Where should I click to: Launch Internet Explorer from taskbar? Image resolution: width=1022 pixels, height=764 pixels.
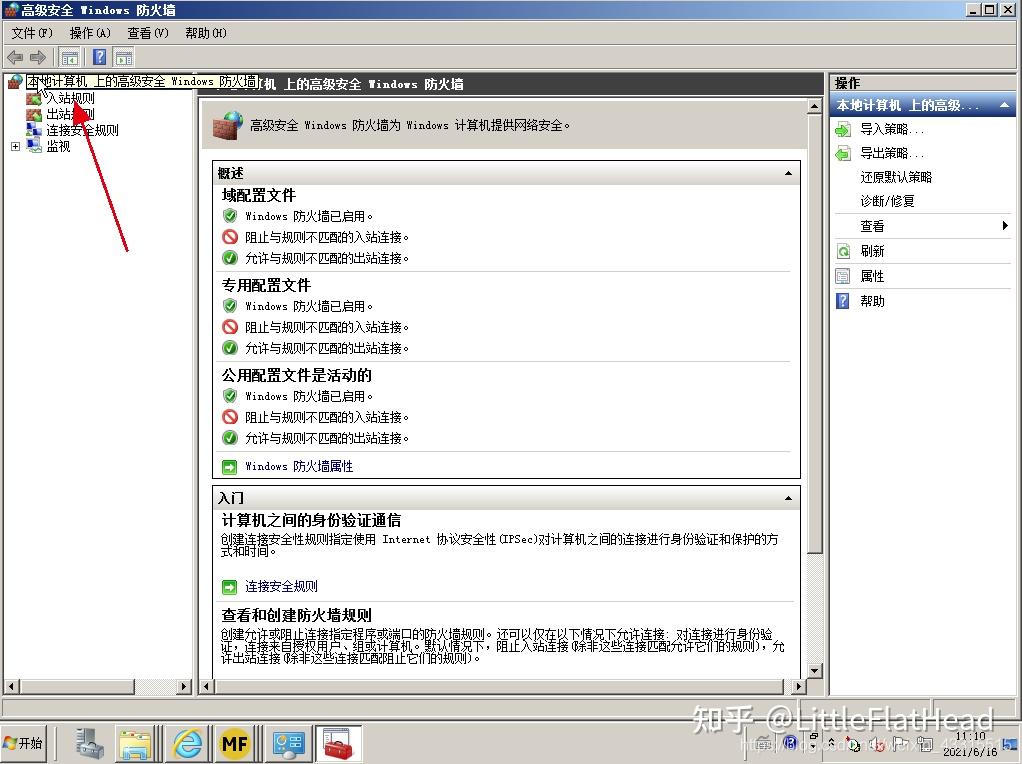tap(186, 744)
